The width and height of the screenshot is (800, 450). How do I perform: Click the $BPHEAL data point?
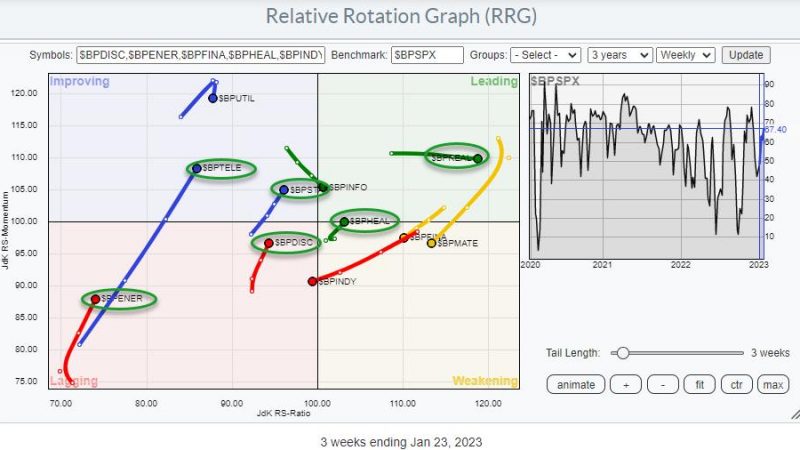click(344, 222)
